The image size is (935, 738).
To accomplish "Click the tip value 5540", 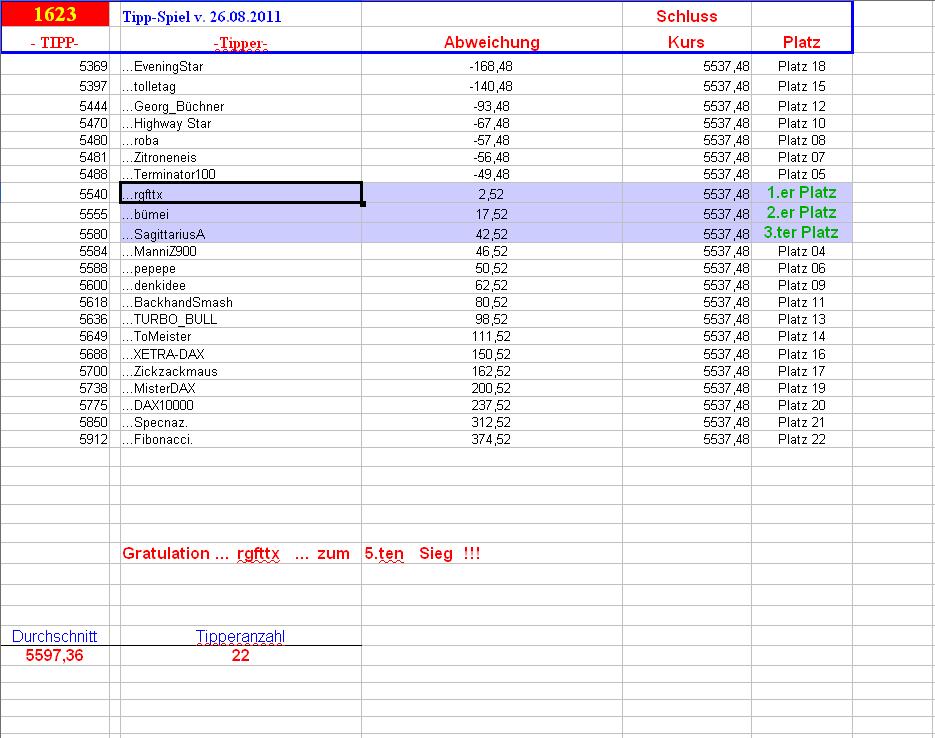I will click(x=55, y=194).
